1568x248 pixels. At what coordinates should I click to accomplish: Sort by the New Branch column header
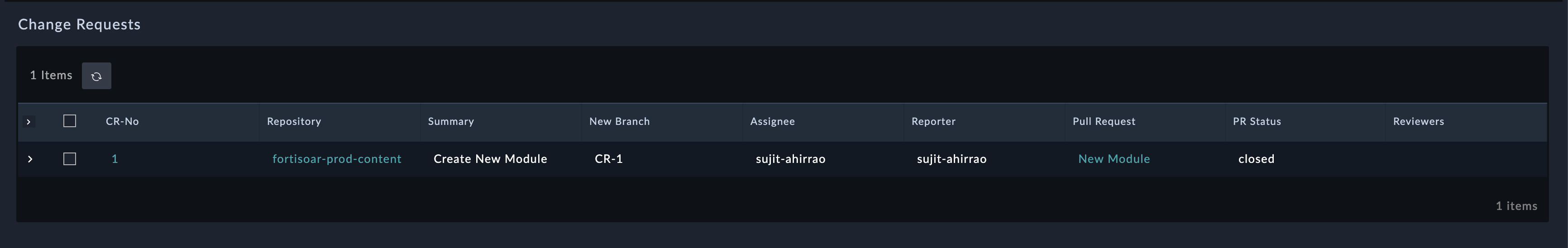[x=620, y=122]
